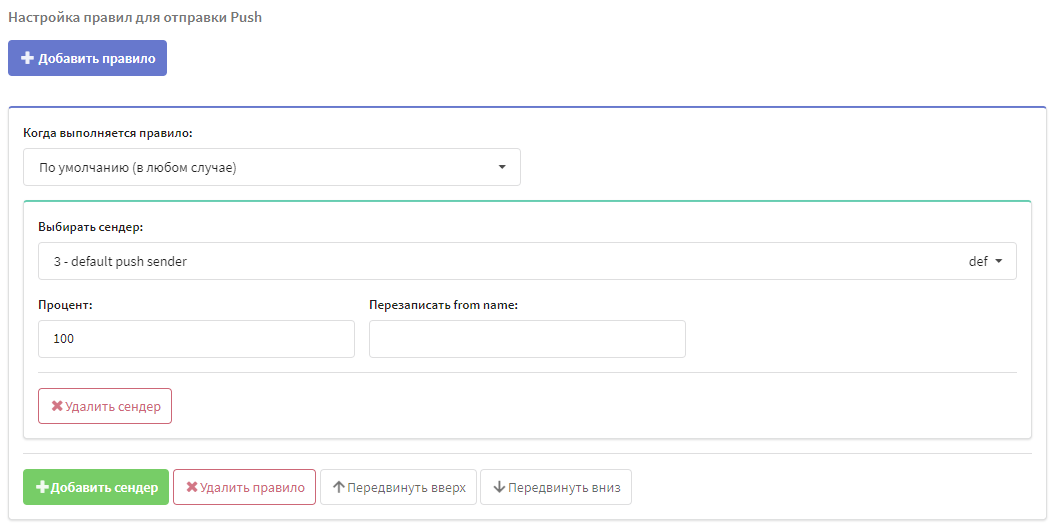This screenshot has height=526, width=1053.
Task: Click the Удалить сендер button
Action: 105,406
